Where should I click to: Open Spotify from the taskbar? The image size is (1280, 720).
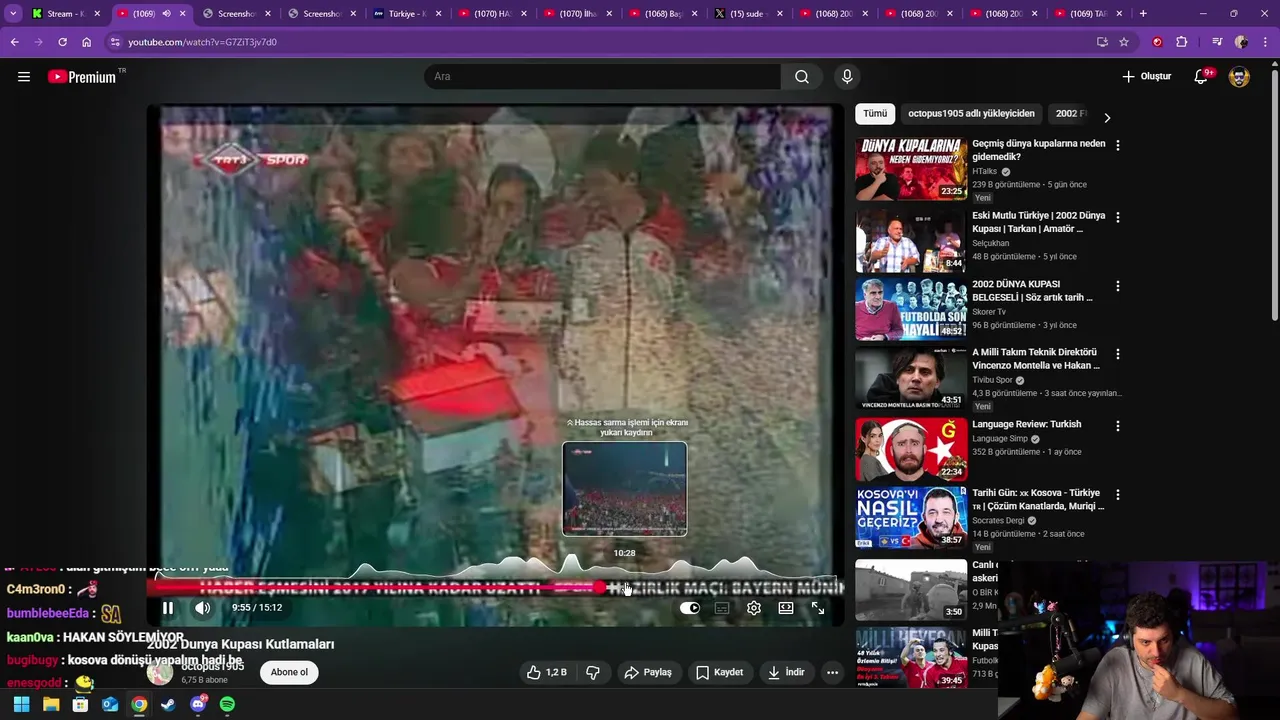[x=227, y=705]
